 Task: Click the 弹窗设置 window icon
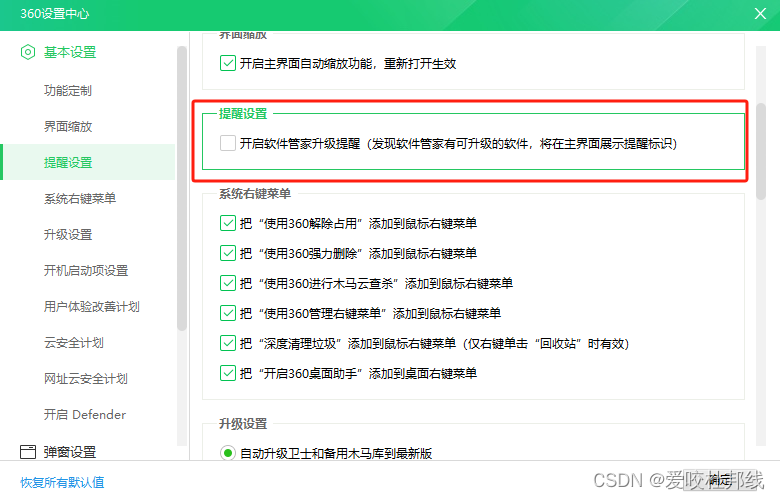point(28,452)
